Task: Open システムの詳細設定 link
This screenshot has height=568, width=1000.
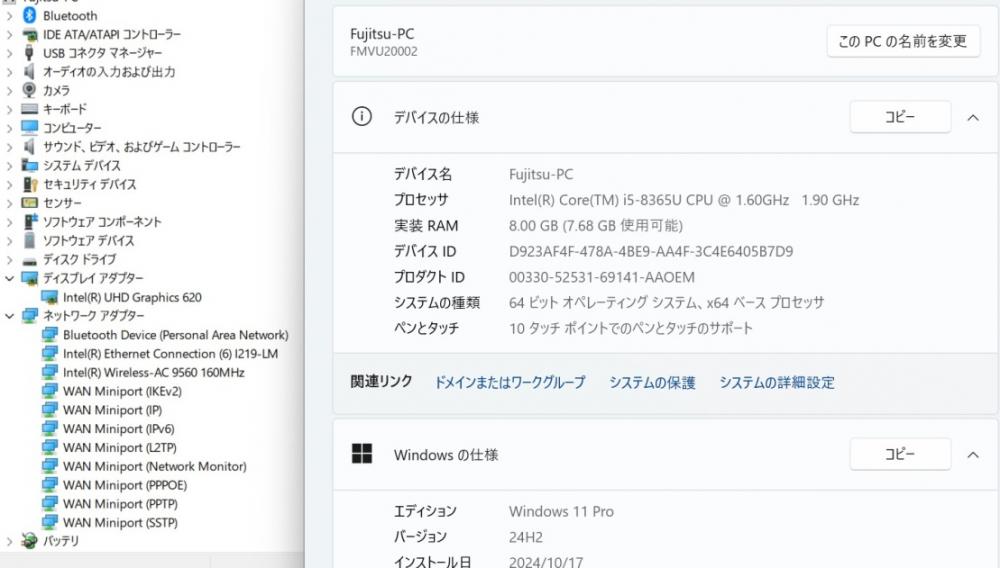Action: pyautogui.click(x=777, y=382)
